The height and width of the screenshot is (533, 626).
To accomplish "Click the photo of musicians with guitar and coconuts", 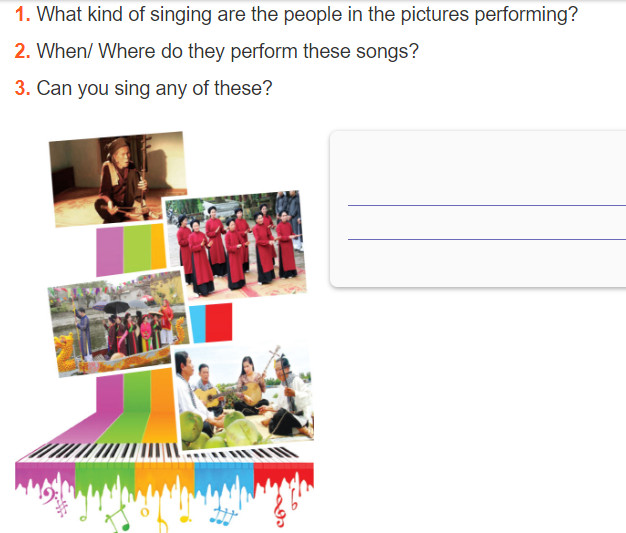I will click(x=244, y=397).
